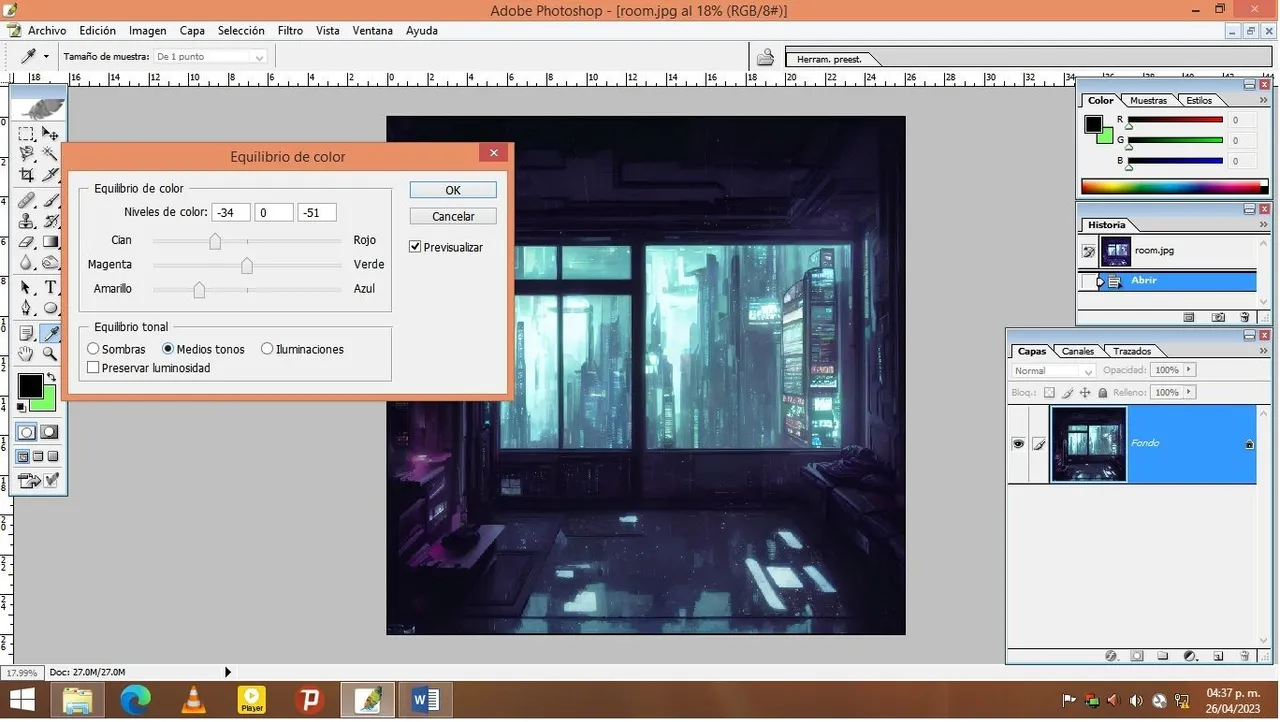The width and height of the screenshot is (1280, 722).
Task: Select the Zoom tool
Action: pos(50,354)
